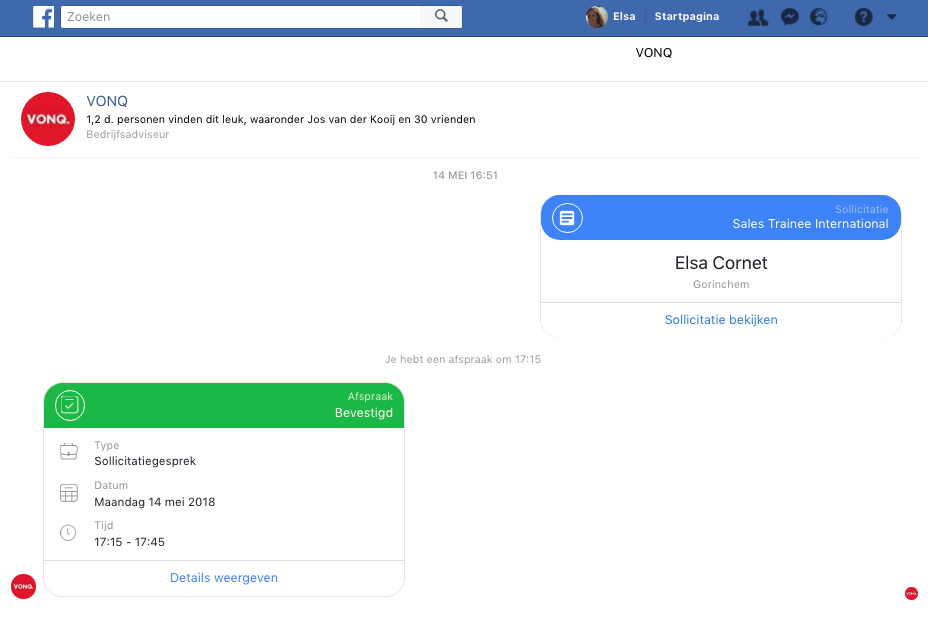Click the 17:15 - 17:45 time value
The image size is (928, 625).
point(130,542)
